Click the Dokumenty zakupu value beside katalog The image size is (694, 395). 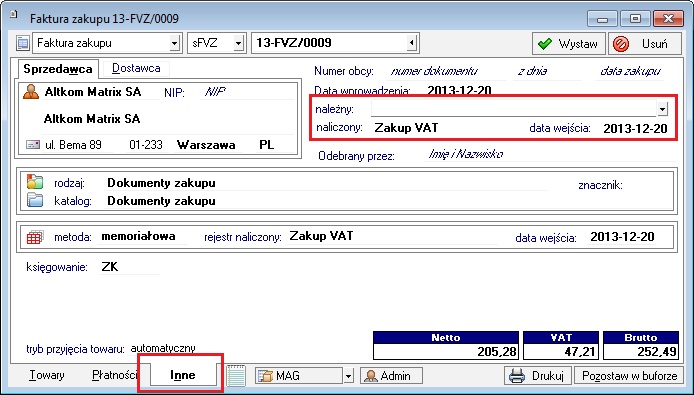coord(161,201)
